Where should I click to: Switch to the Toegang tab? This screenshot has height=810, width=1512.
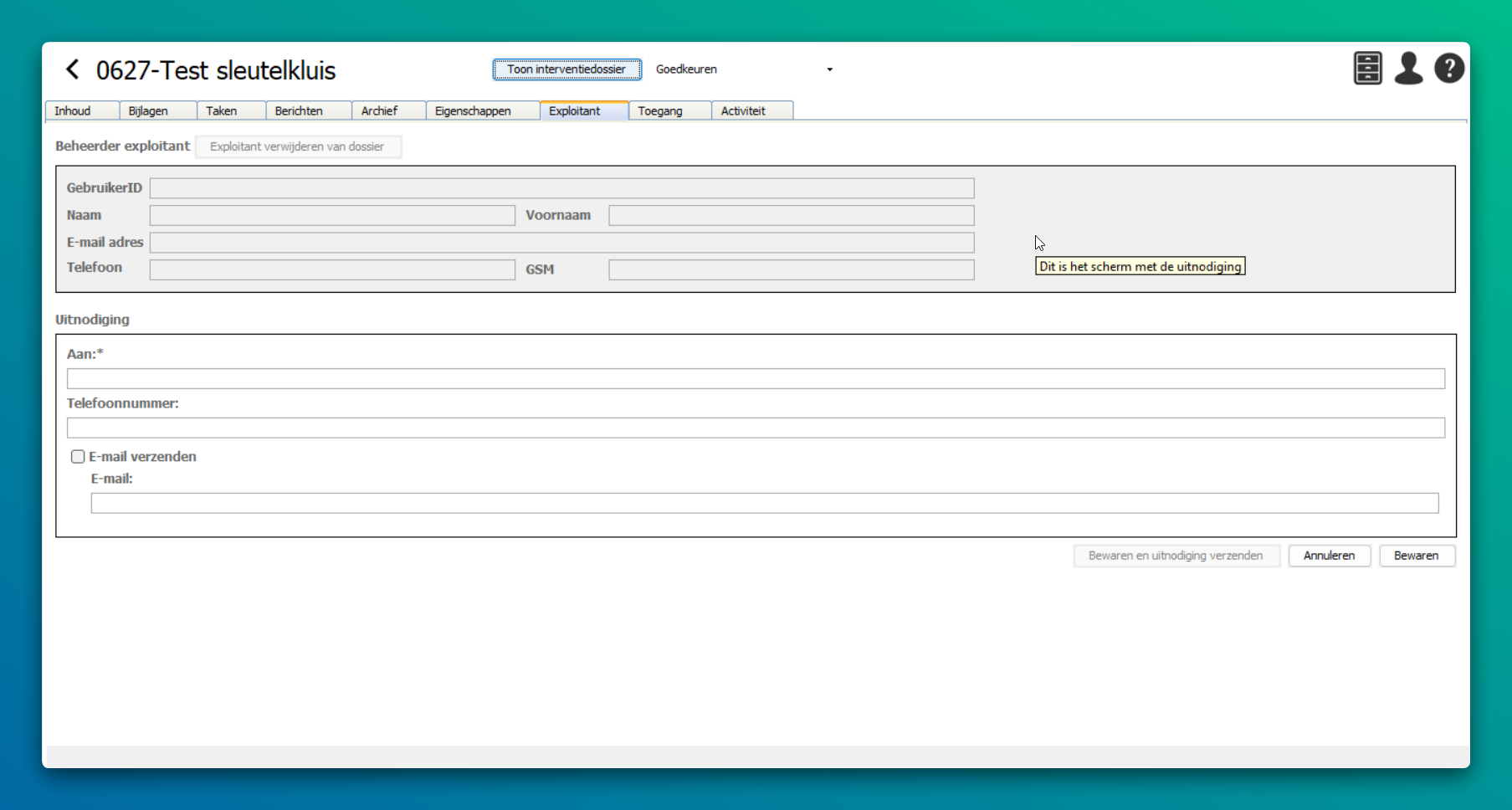(x=670, y=111)
